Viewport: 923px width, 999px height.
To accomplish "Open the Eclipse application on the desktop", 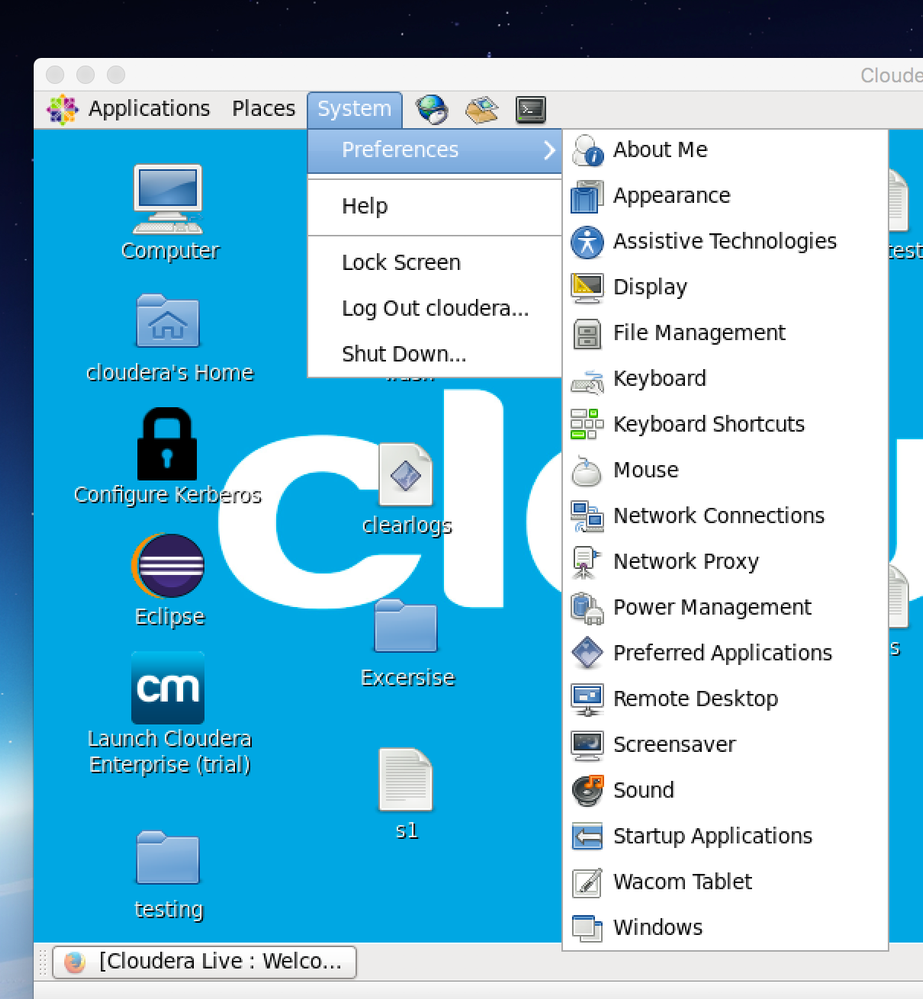I will click(x=167, y=565).
